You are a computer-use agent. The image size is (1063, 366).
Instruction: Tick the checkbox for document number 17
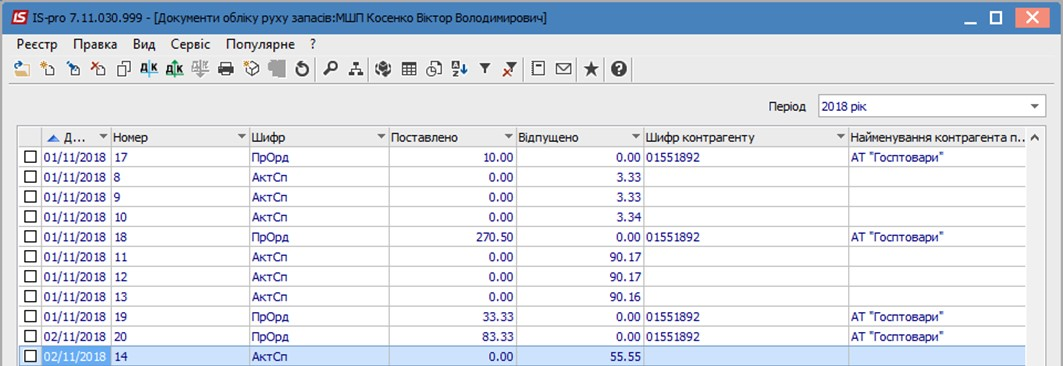[x=31, y=157]
